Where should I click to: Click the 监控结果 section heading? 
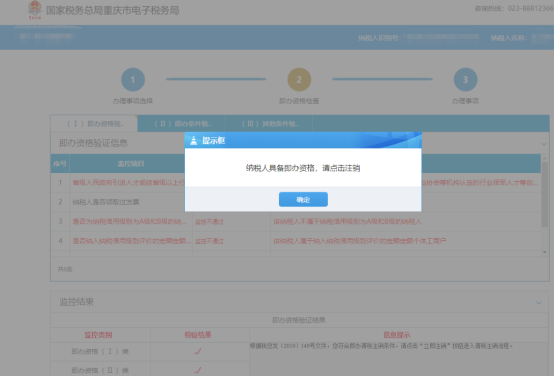(x=77, y=302)
